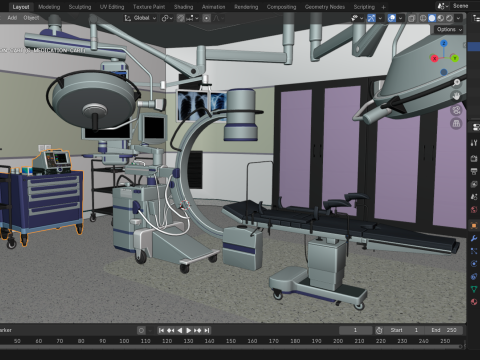Switch perspective/orthographic grid icon

pos(456,124)
